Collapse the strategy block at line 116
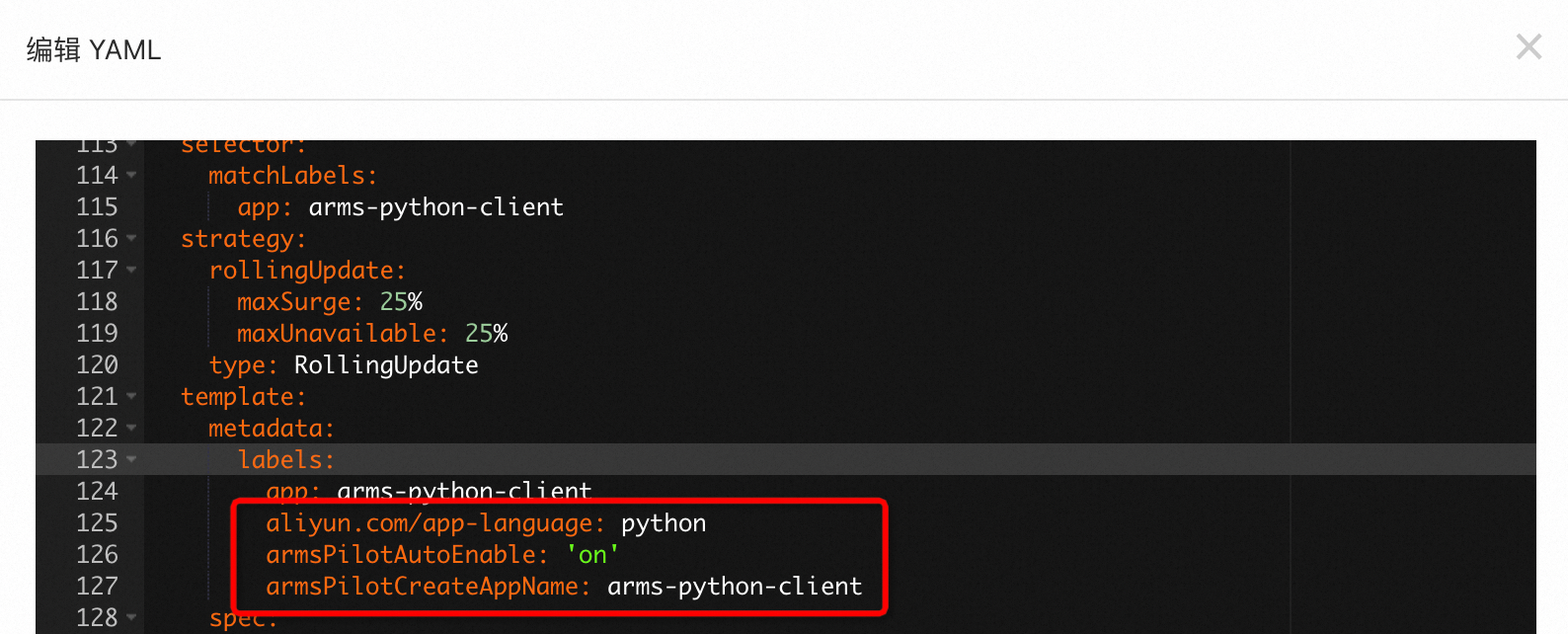Viewport: 1568px width, 634px height. point(131,239)
